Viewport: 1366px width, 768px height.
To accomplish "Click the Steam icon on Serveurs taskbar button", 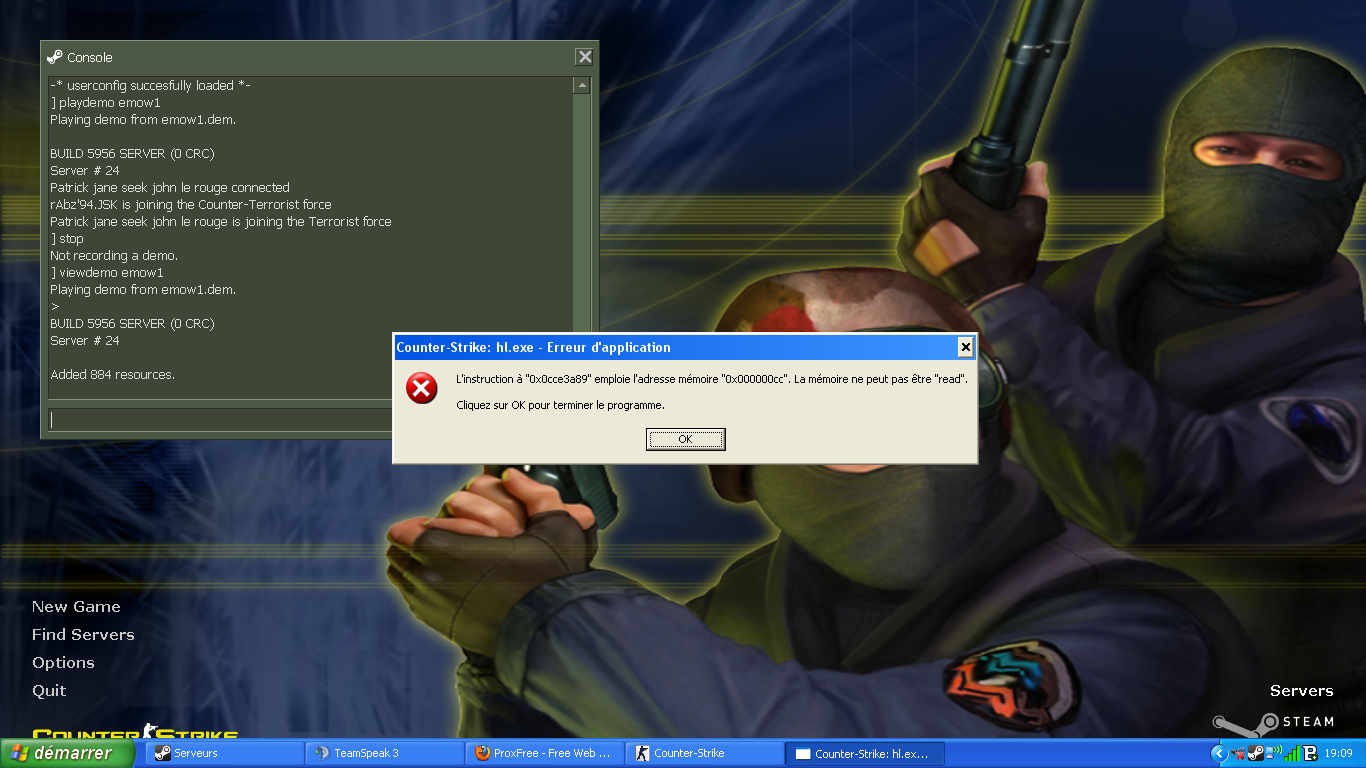I will point(162,753).
